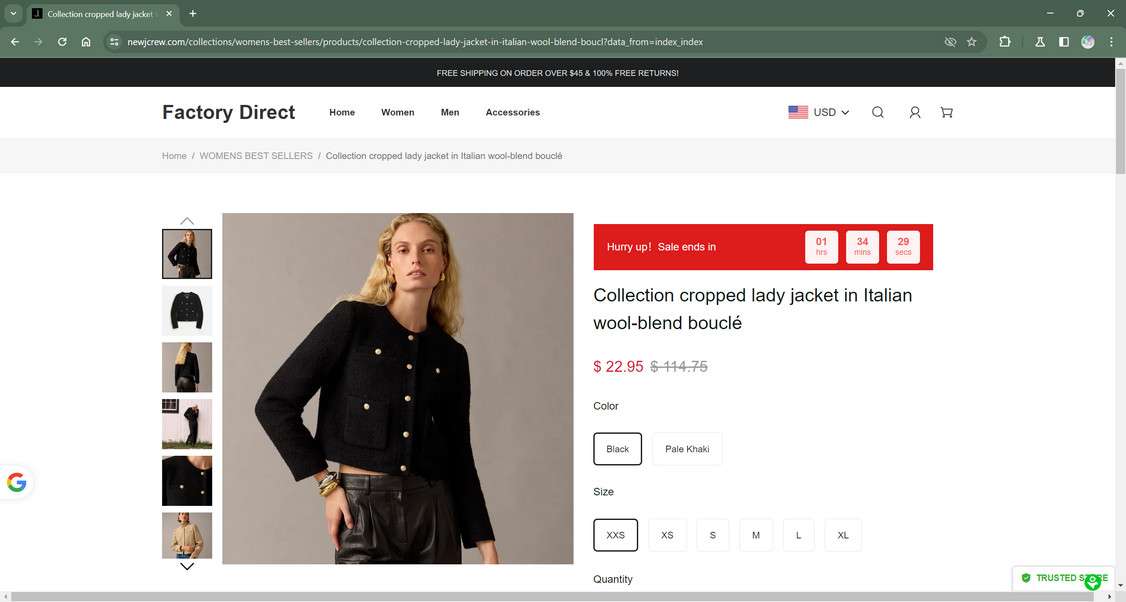Expand more thumbnails with the down chevron
This screenshot has height=602, width=1126.
187,566
